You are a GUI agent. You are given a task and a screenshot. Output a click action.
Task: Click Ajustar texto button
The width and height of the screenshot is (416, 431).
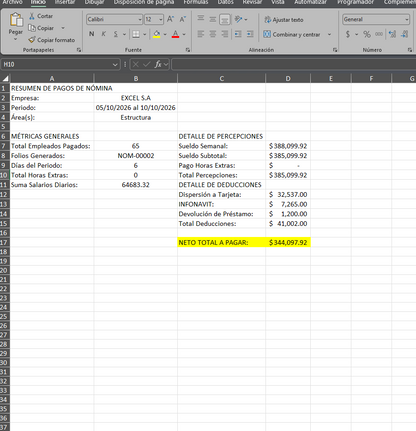coord(284,20)
